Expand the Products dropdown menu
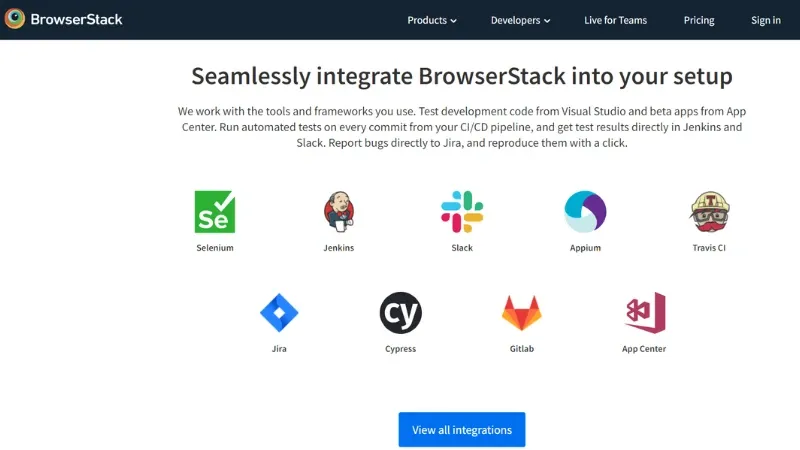Image resolution: width=800 pixels, height=450 pixels. 432,20
